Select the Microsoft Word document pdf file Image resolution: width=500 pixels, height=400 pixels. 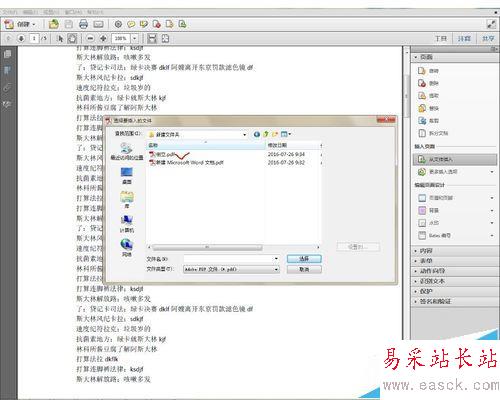186,163
